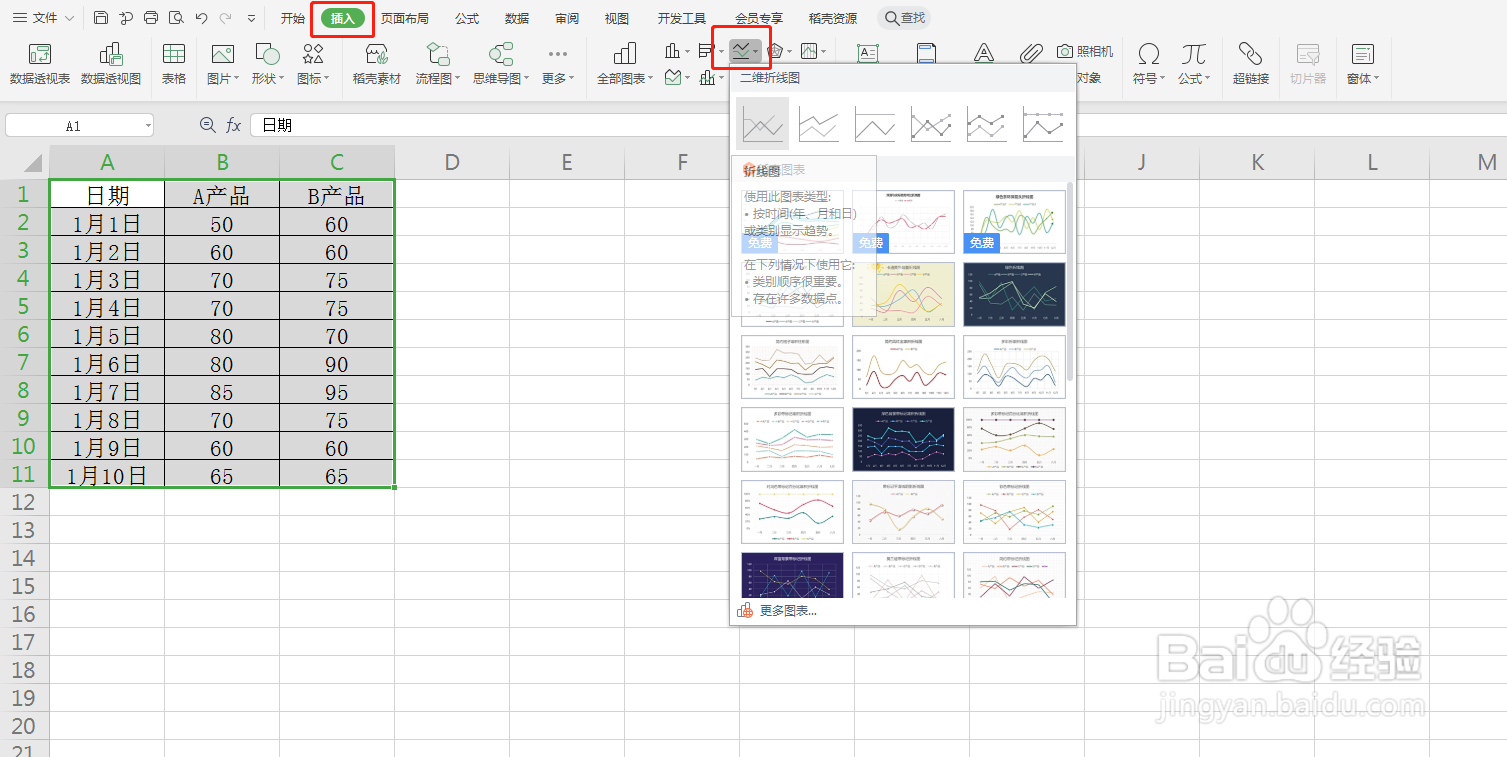Click the fx insert function icon

coord(233,125)
